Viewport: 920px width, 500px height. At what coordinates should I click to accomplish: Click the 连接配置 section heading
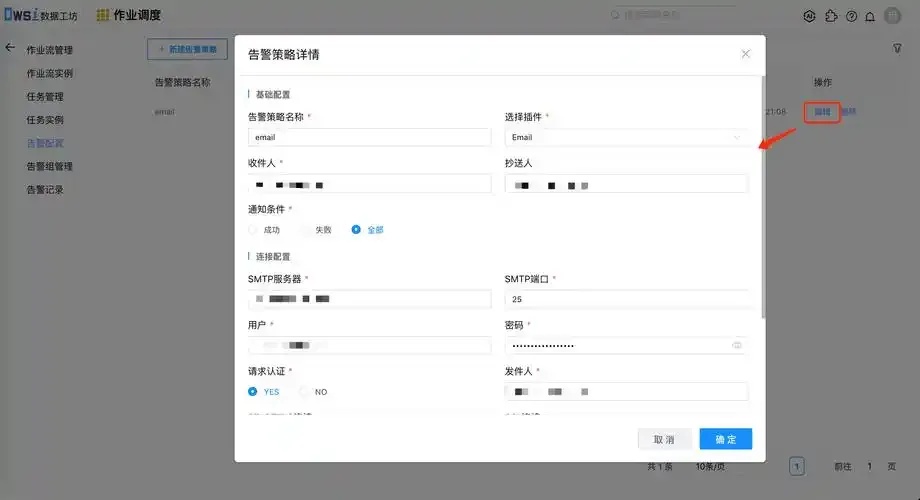point(273,256)
